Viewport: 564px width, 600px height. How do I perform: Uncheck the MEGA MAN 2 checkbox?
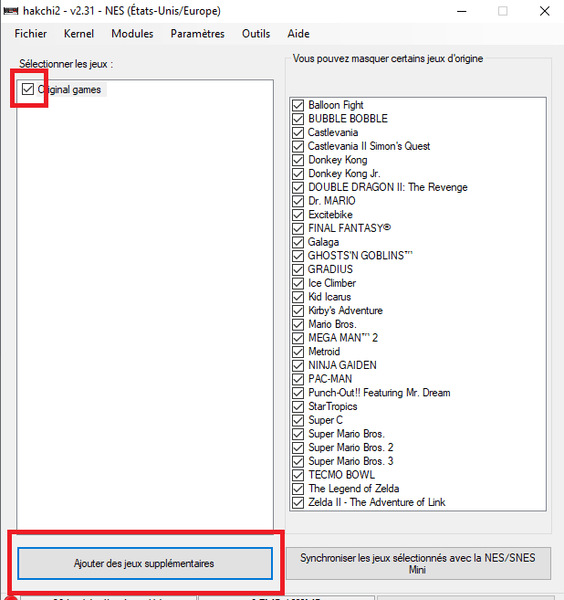pos(298,338)
